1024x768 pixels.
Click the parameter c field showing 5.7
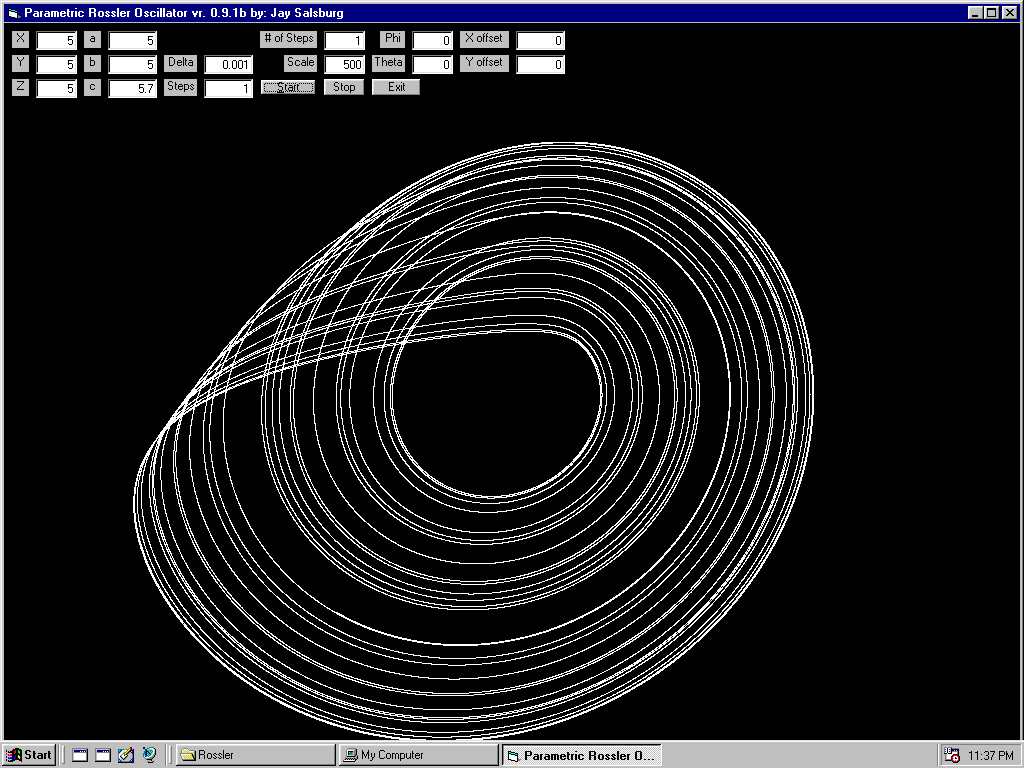[133, 89]
